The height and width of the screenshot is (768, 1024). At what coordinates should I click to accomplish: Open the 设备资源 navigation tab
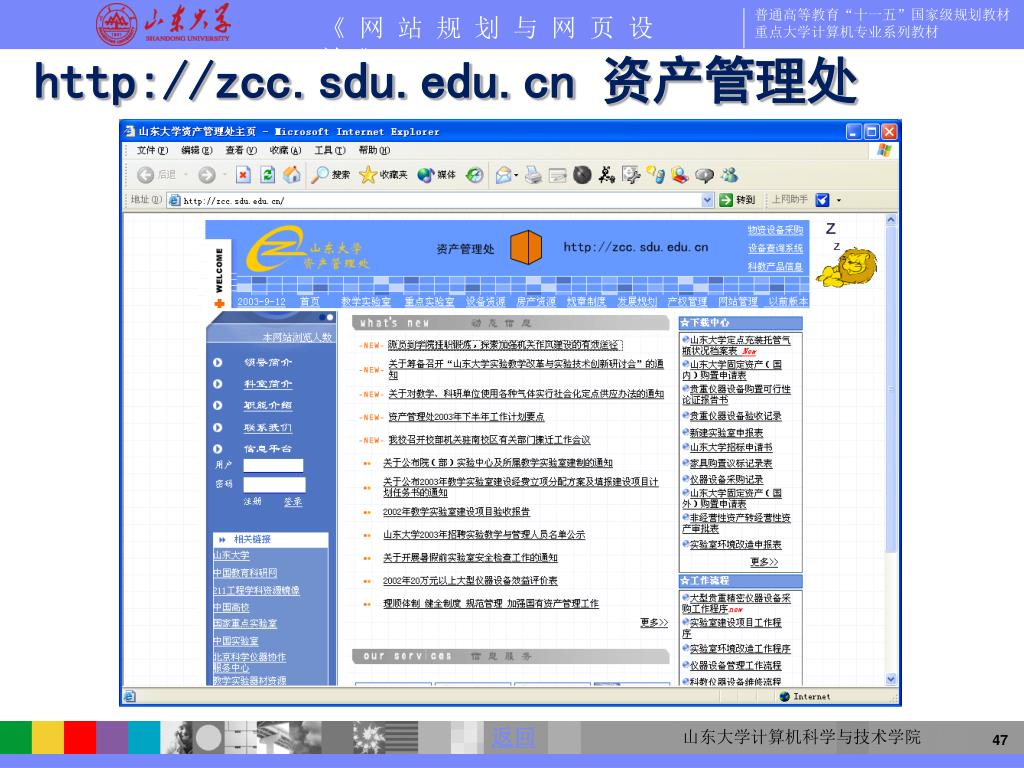point(485,301)
